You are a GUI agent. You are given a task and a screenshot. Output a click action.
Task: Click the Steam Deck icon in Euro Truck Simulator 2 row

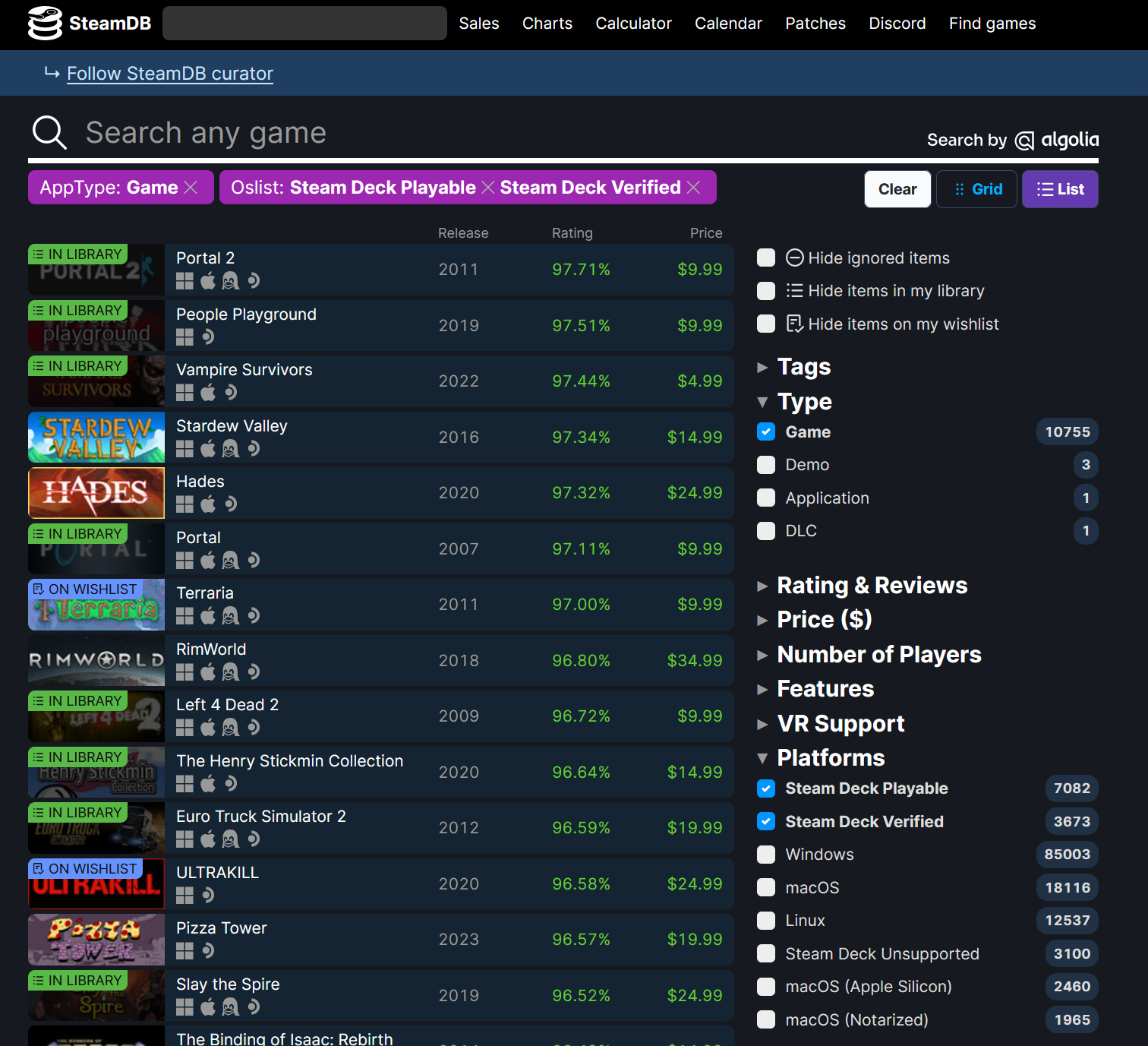[x=254, y=839]
